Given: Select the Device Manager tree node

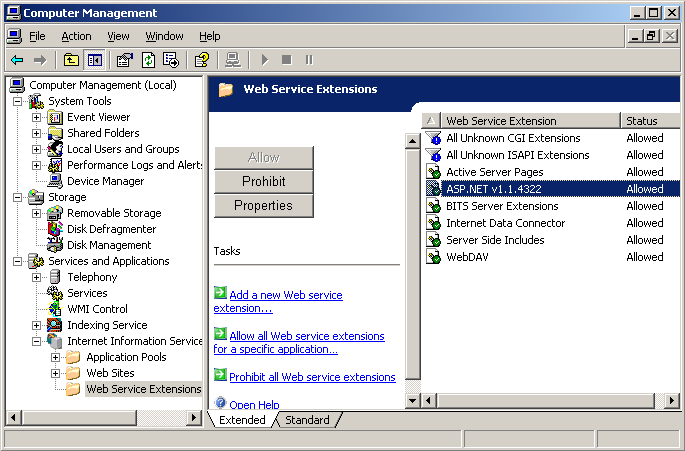Looking at the screenshot, I should 105,181.
